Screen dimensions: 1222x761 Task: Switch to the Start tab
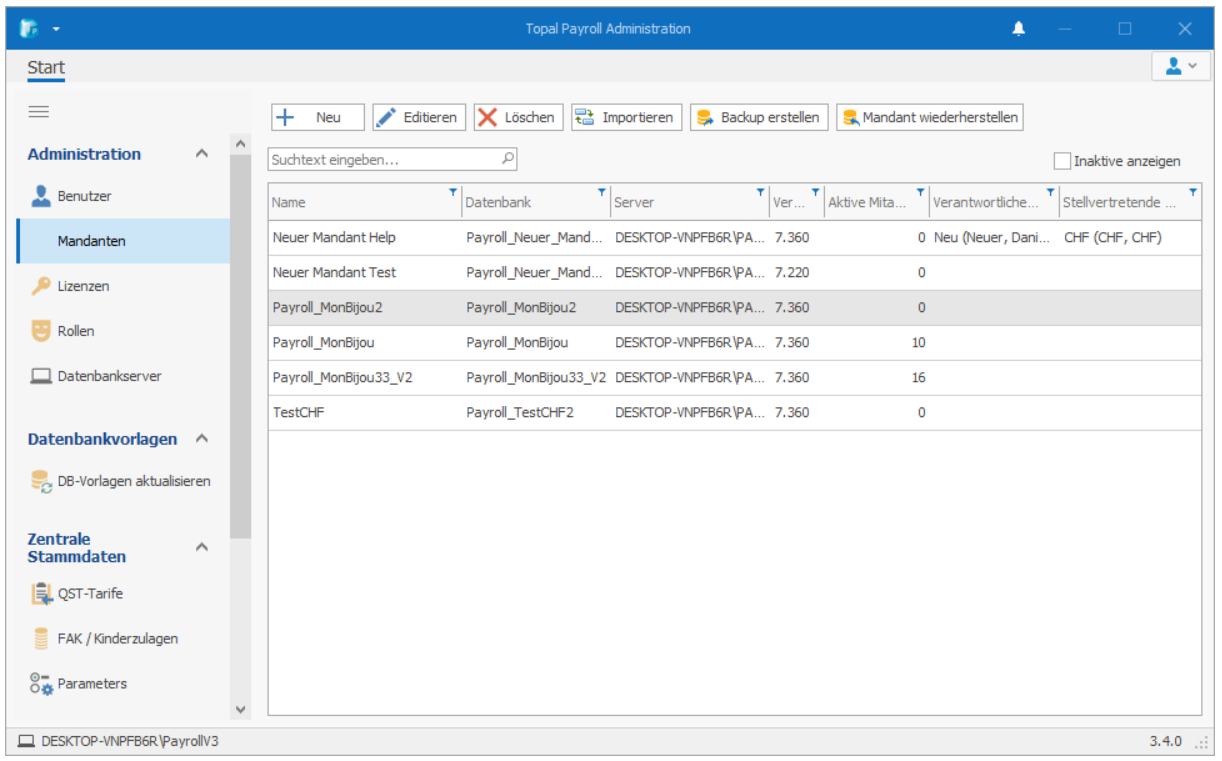pos(46,68)
